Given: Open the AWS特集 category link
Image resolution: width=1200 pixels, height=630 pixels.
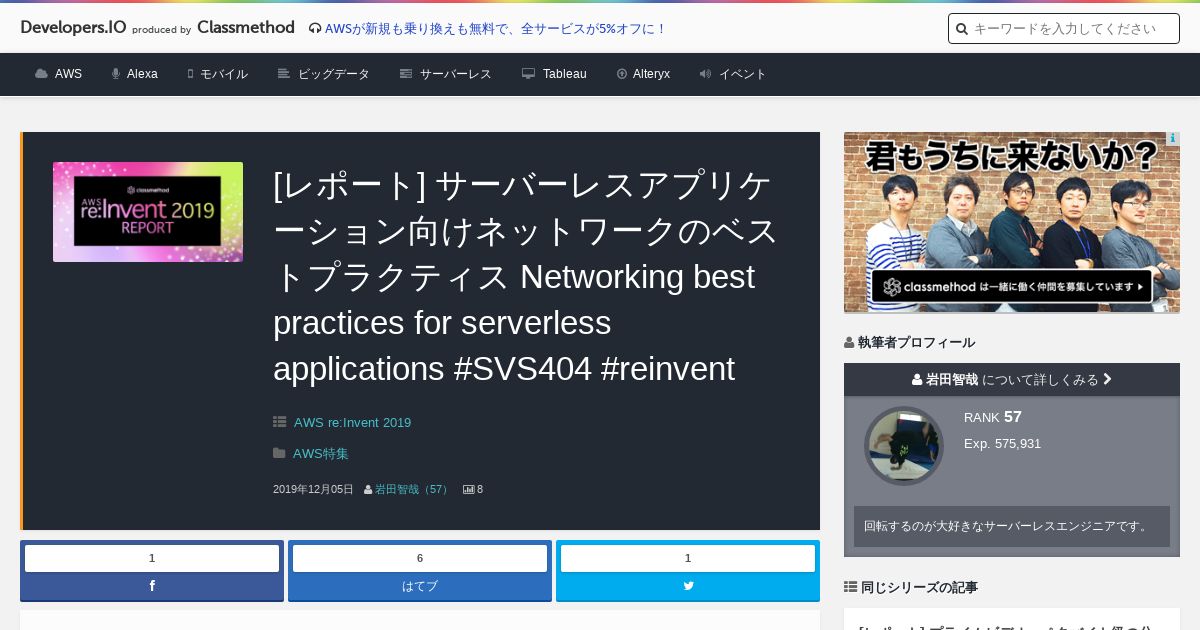Looking at the screenshot, I should click(x=321, y=453).
